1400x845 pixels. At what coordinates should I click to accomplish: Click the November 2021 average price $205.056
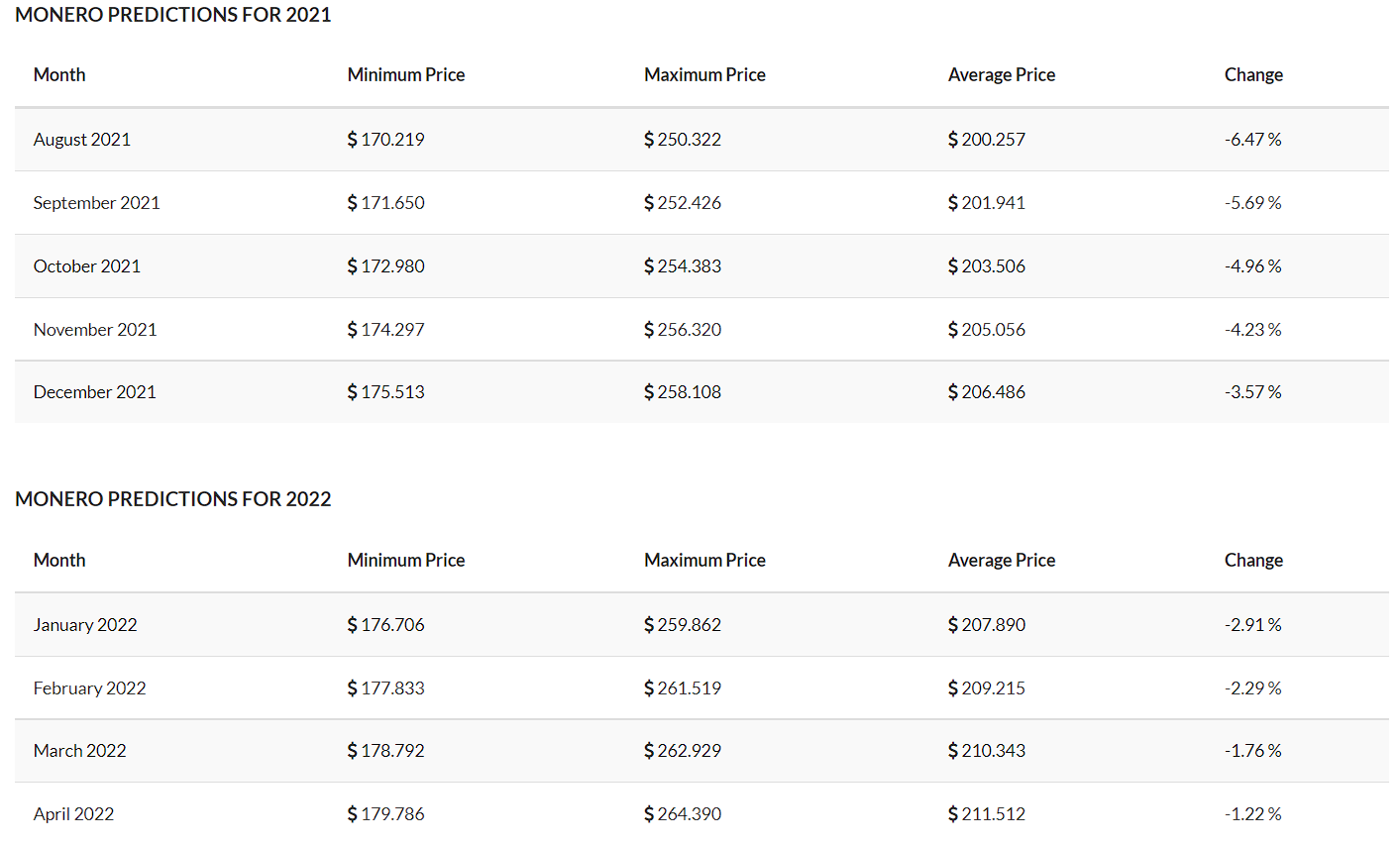pos(986,330)
